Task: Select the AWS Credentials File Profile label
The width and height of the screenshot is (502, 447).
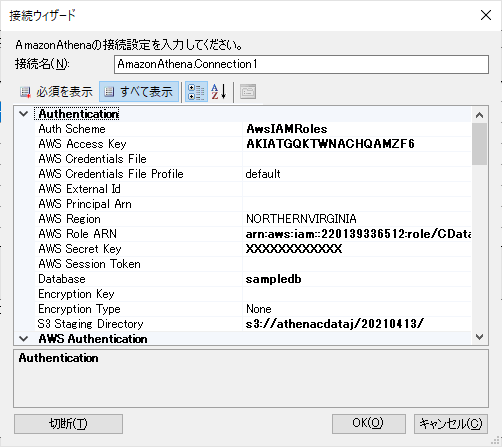Action: [x=111, y=174]
